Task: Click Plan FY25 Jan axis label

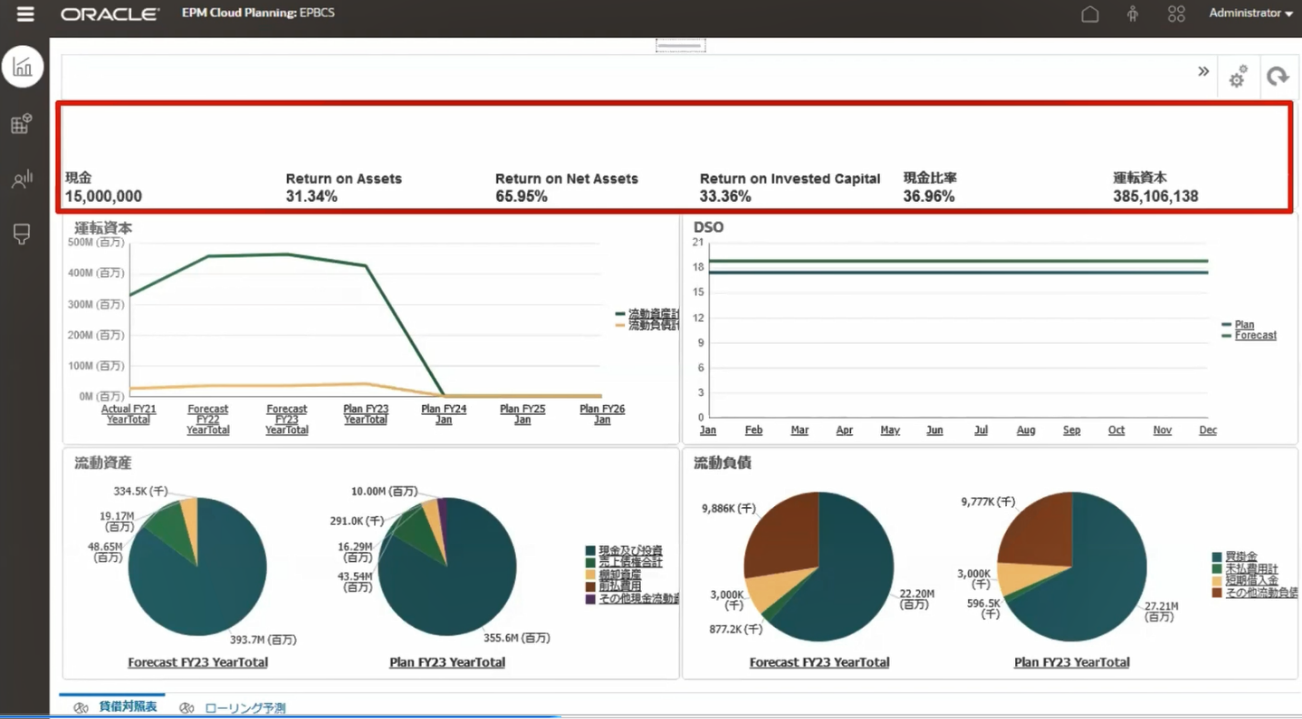Action: [523, 414]
